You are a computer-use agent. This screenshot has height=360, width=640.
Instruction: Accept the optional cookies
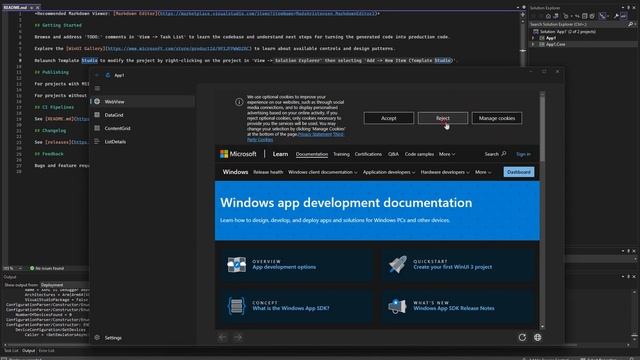point(389,118)
